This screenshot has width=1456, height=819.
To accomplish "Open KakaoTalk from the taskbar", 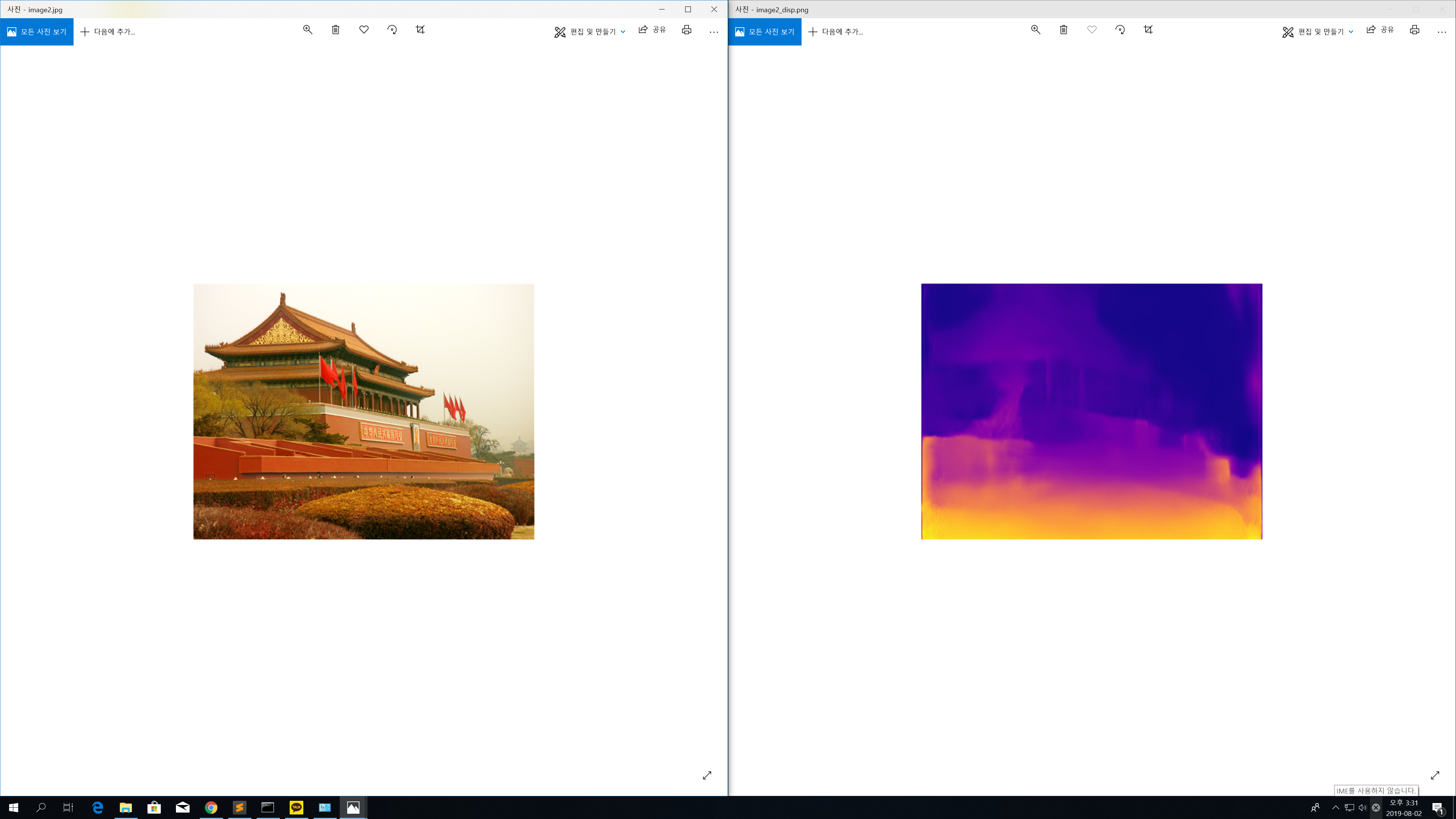I will coord(296,808).
